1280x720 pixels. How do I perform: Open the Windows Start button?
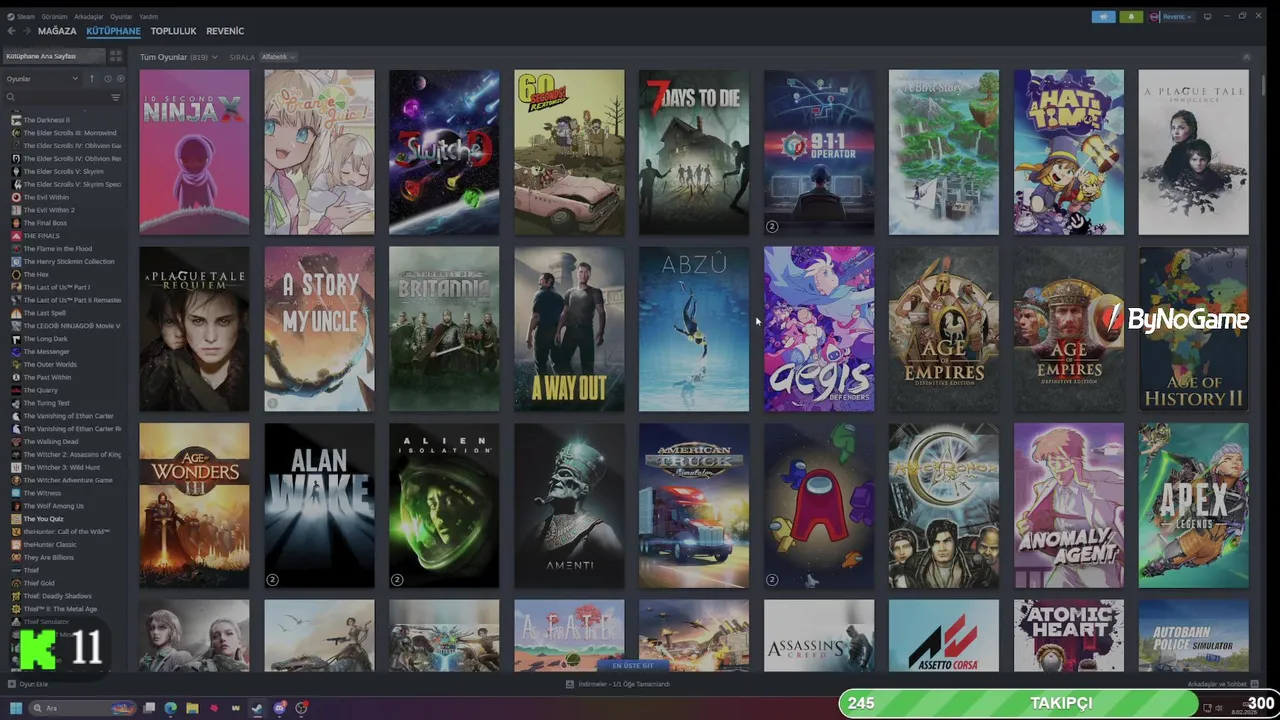tap(16, 708)
